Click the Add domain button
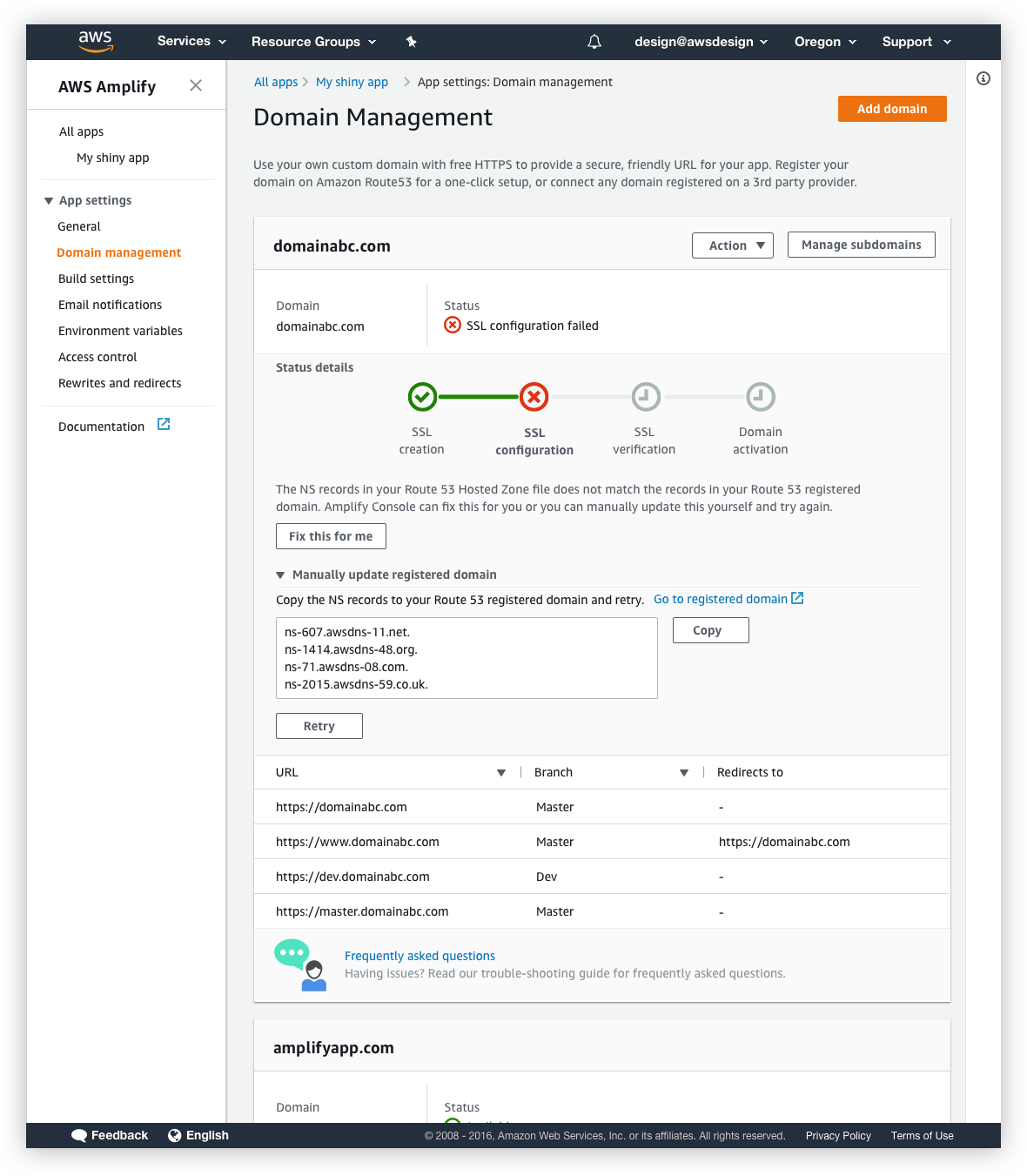The height and width of the screenshot is (1176, 1027). (x=892, y=109)
